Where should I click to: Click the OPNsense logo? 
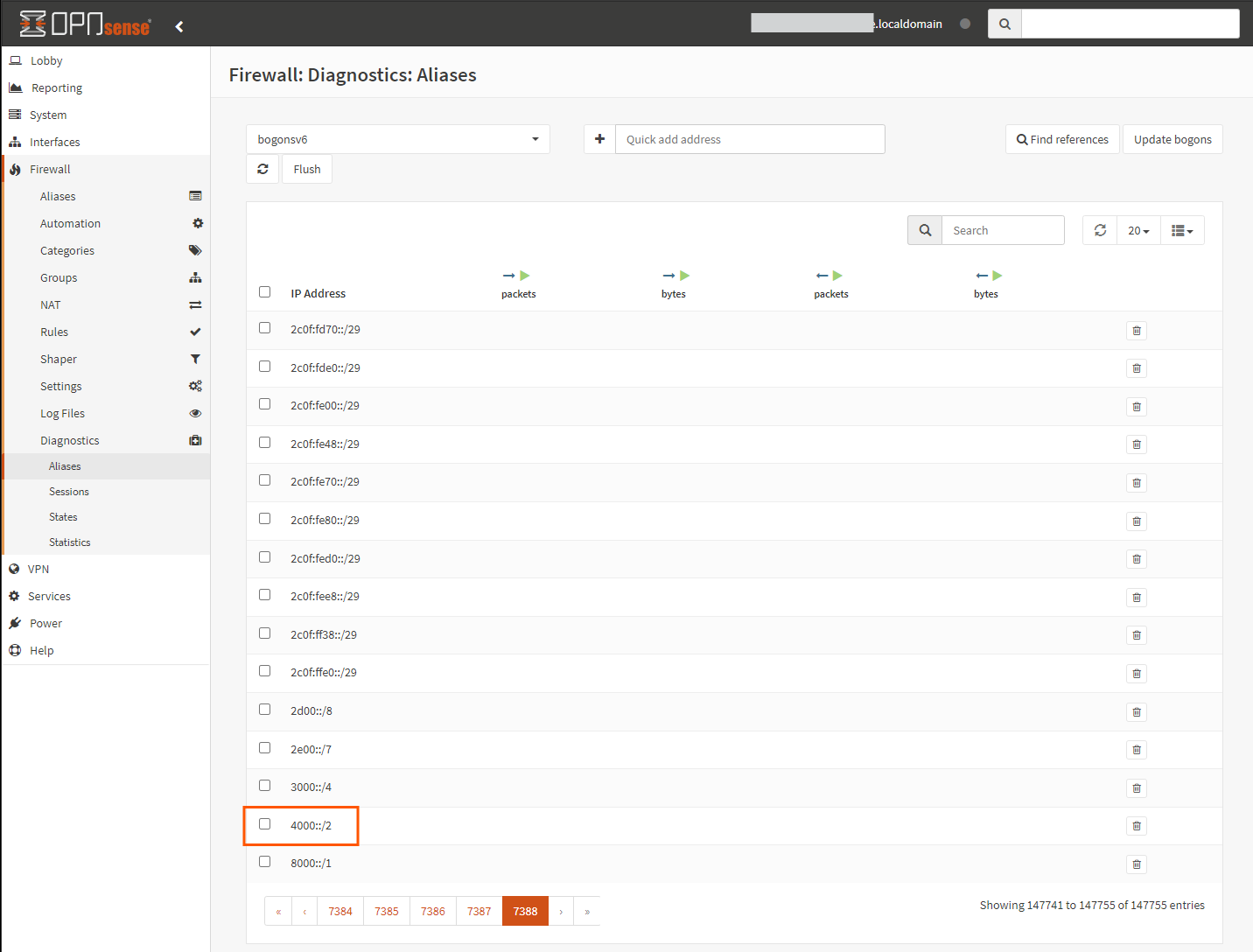(85, 24)
